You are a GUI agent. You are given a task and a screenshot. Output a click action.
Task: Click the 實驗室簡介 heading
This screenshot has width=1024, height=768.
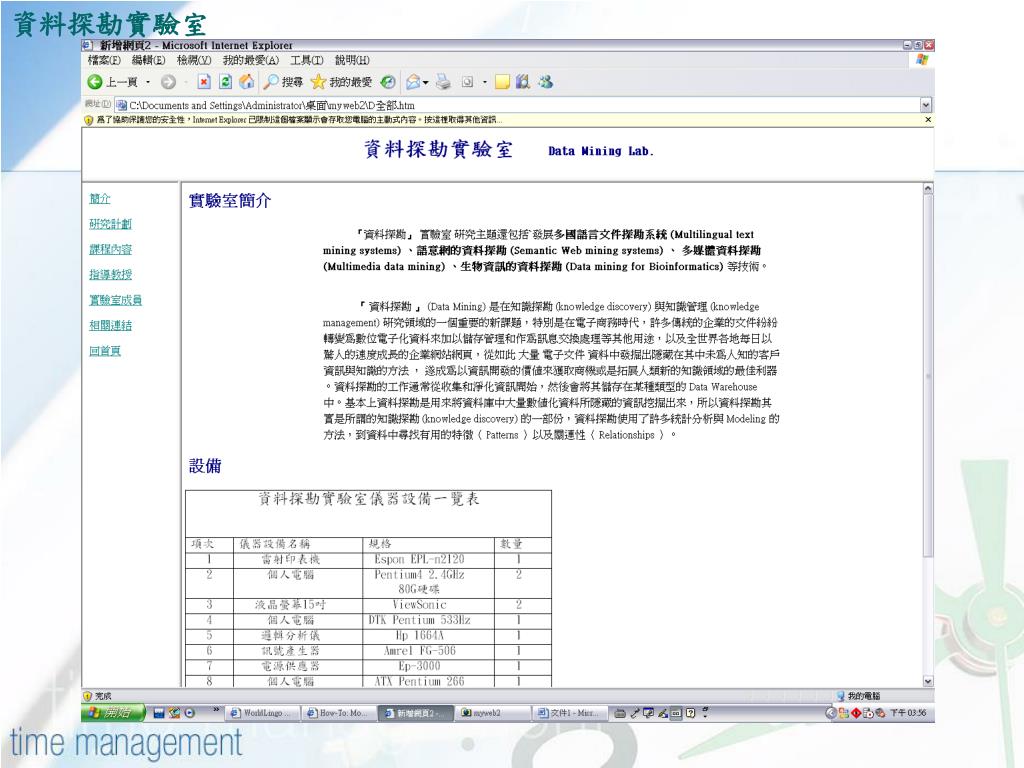pos(229,200)
